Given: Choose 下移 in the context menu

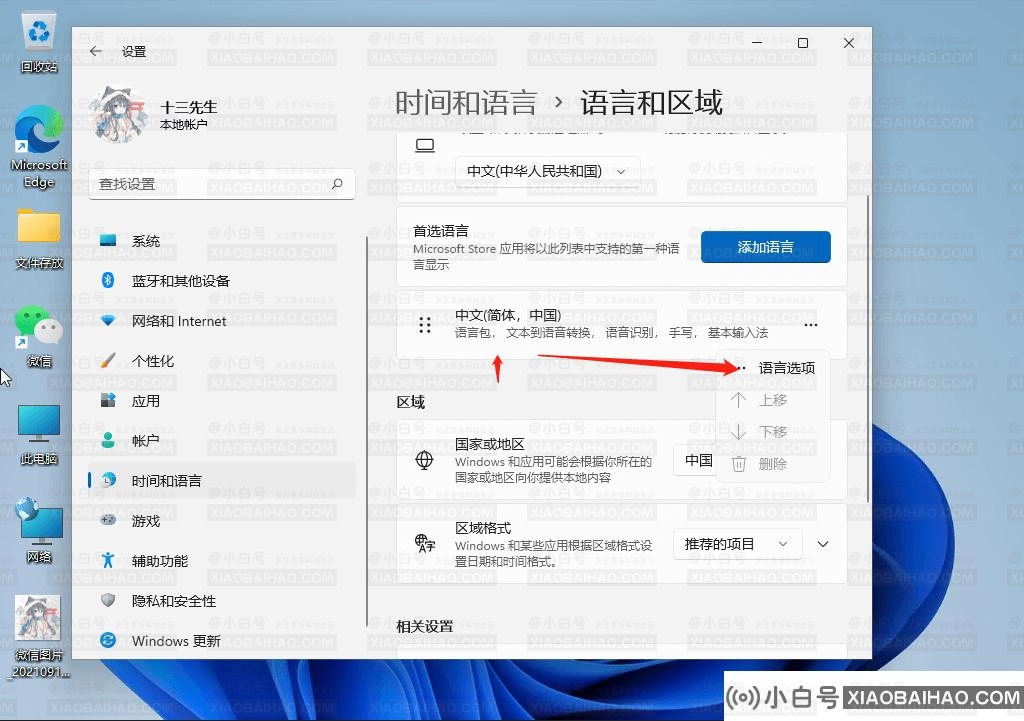Looking at the screenshot, I should coord(773,432).
